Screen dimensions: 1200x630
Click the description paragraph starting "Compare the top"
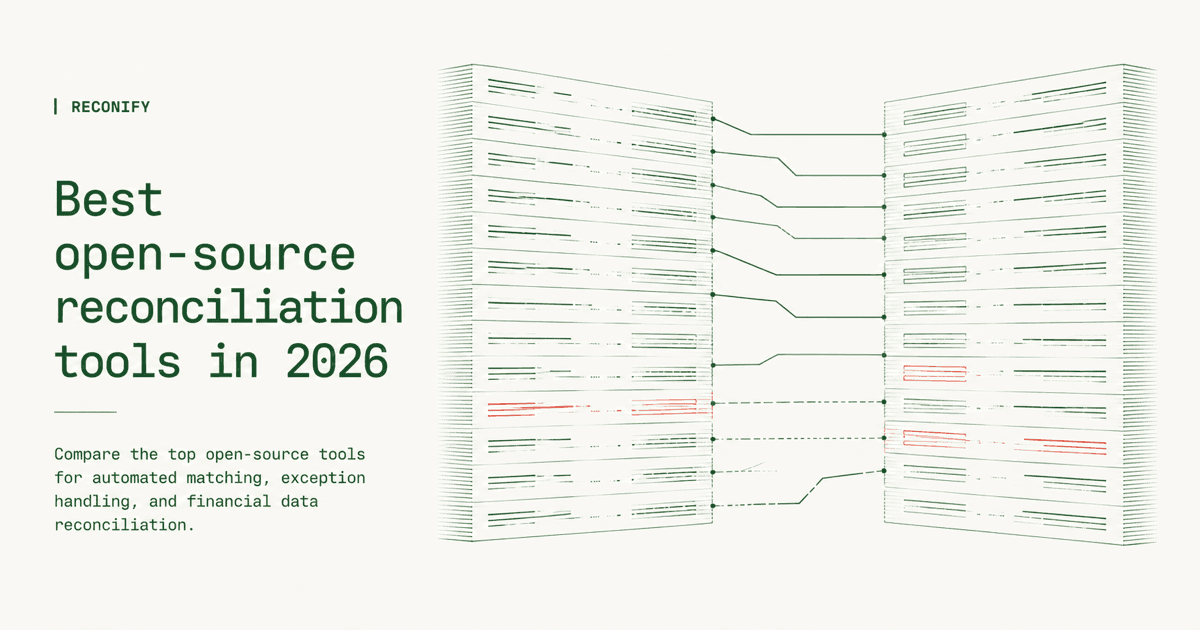pyautogui.click(x=210, y=488)
